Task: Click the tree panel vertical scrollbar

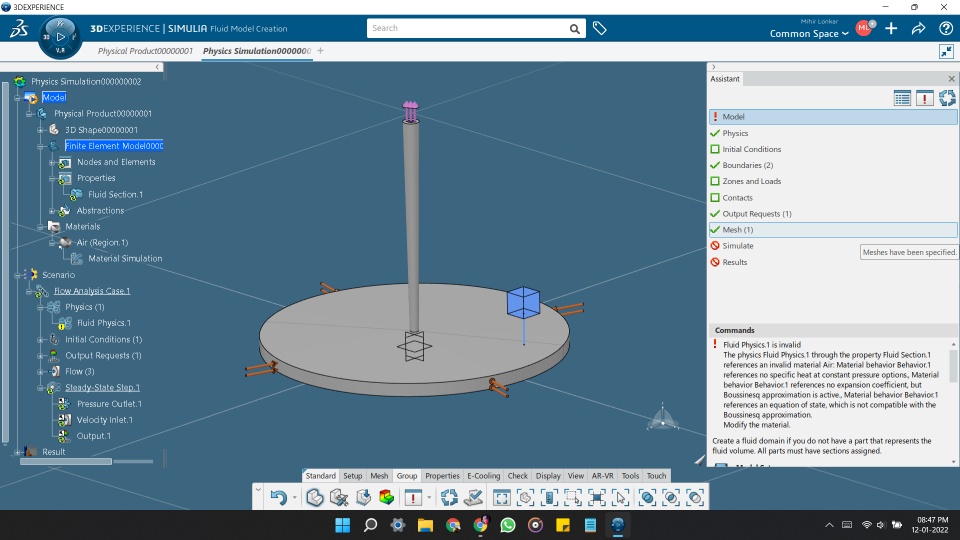Action: click(6, 260)
